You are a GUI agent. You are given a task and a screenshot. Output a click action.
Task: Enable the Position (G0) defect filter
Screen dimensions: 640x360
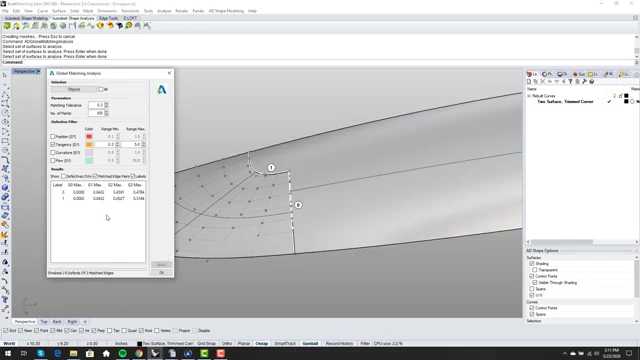(x=53, y=136)
